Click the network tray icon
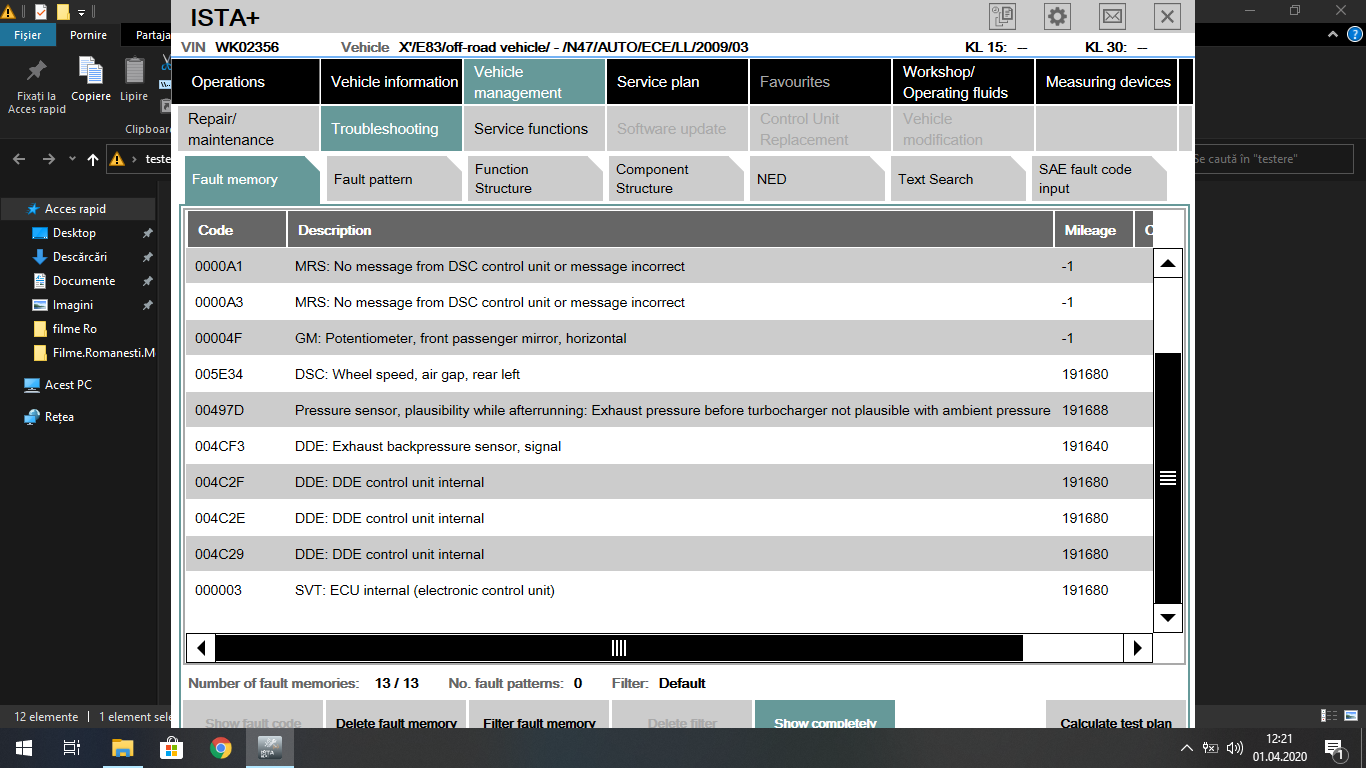The image size is (1366, 768). click(1210, 748)
